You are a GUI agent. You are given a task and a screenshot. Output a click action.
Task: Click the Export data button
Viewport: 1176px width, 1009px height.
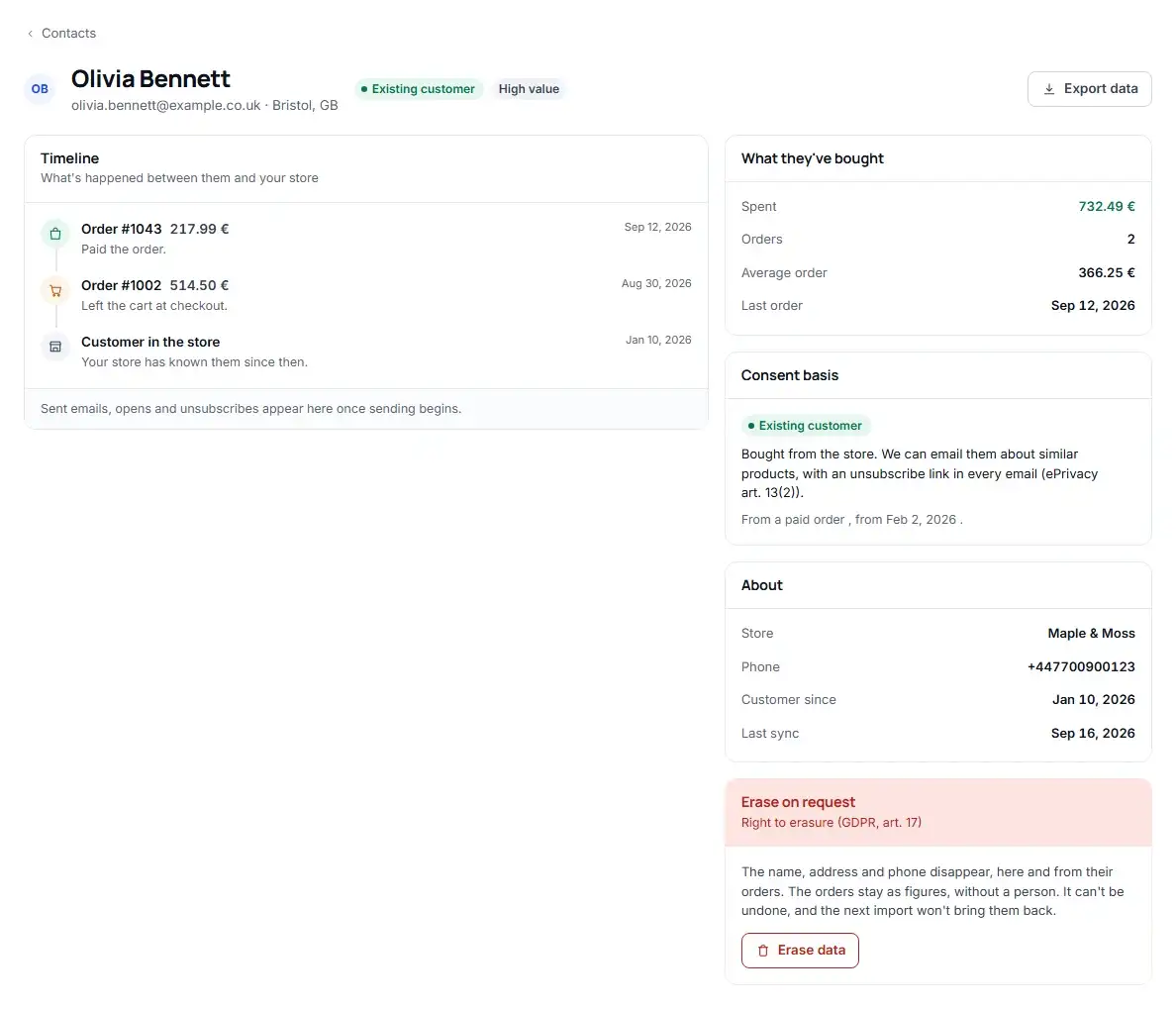[x=1089, y=89]
